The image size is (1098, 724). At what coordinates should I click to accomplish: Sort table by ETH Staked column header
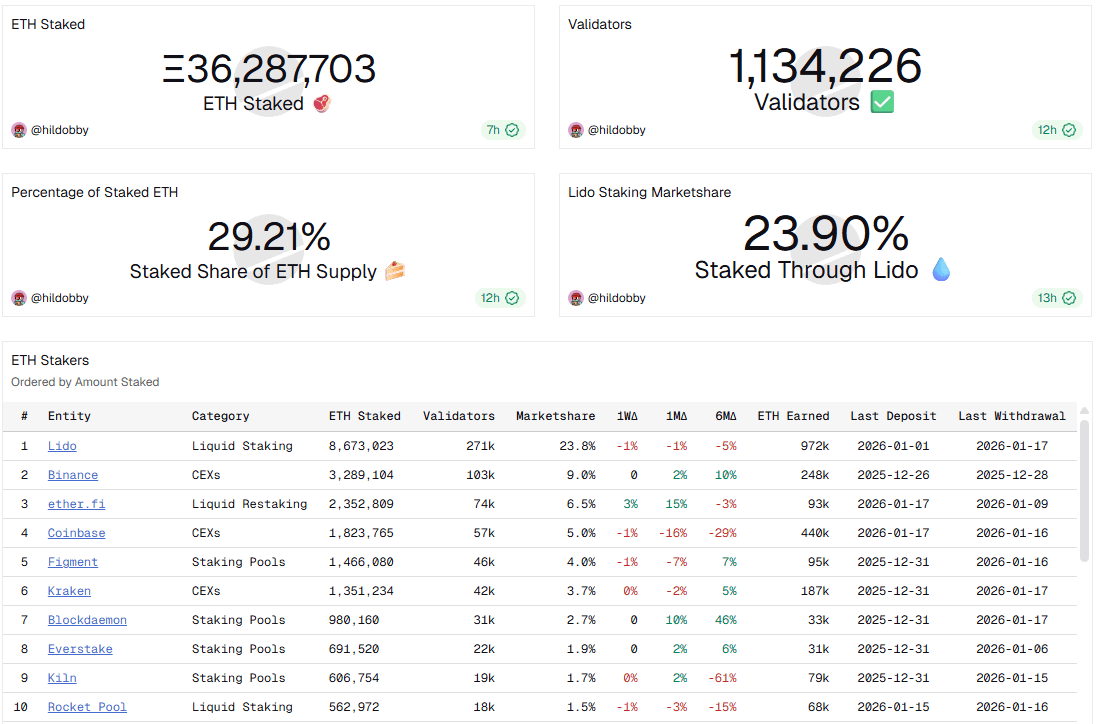point(364,416)
